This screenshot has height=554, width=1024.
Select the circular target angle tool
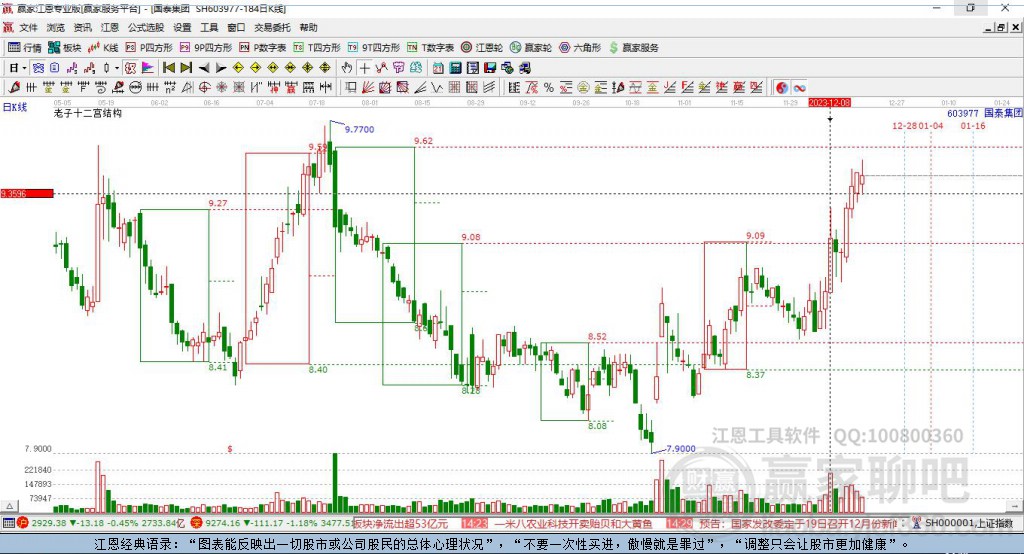point(204,87)
